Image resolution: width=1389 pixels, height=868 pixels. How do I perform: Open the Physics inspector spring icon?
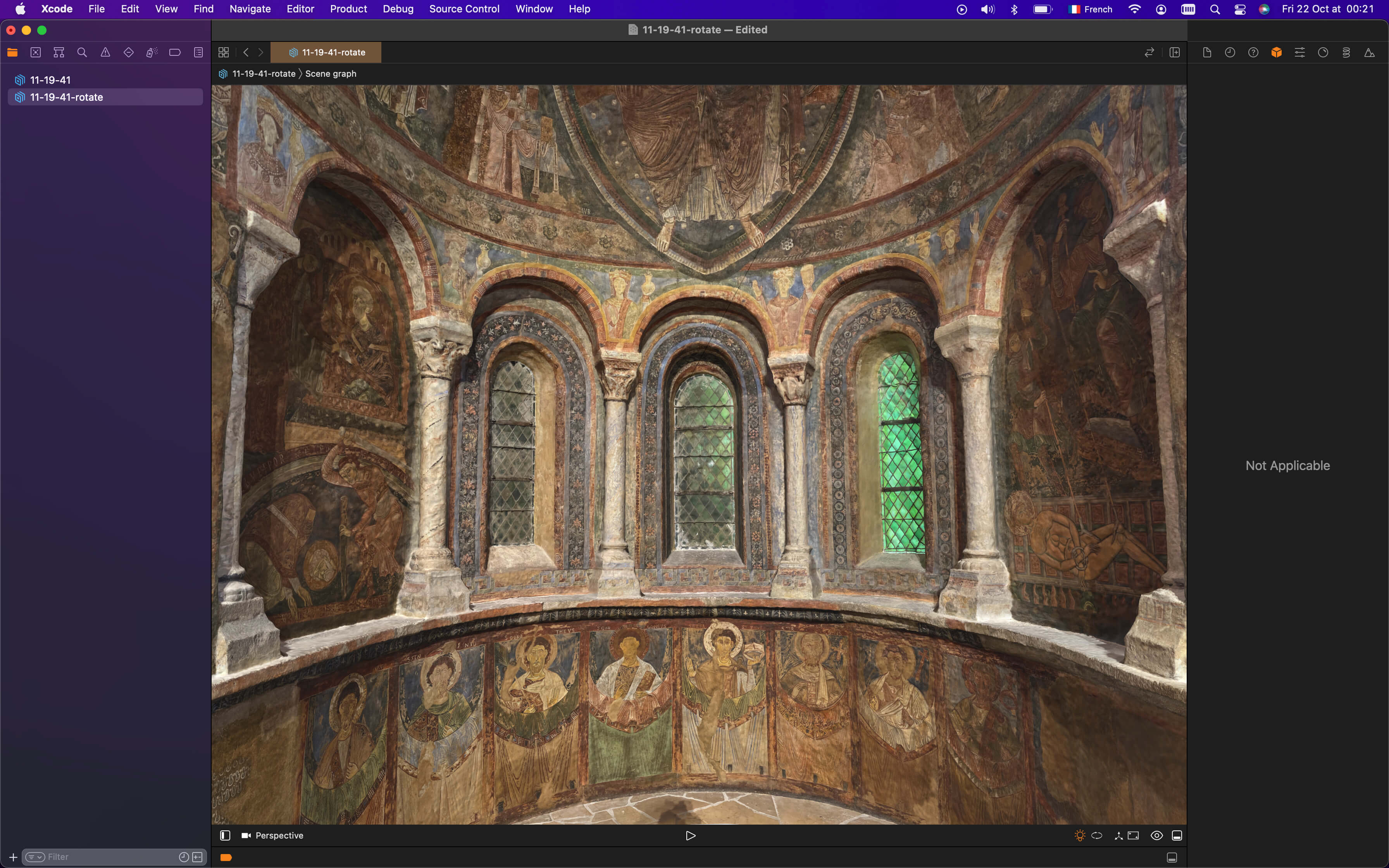pyautogui.click(x=1346, y=53)
